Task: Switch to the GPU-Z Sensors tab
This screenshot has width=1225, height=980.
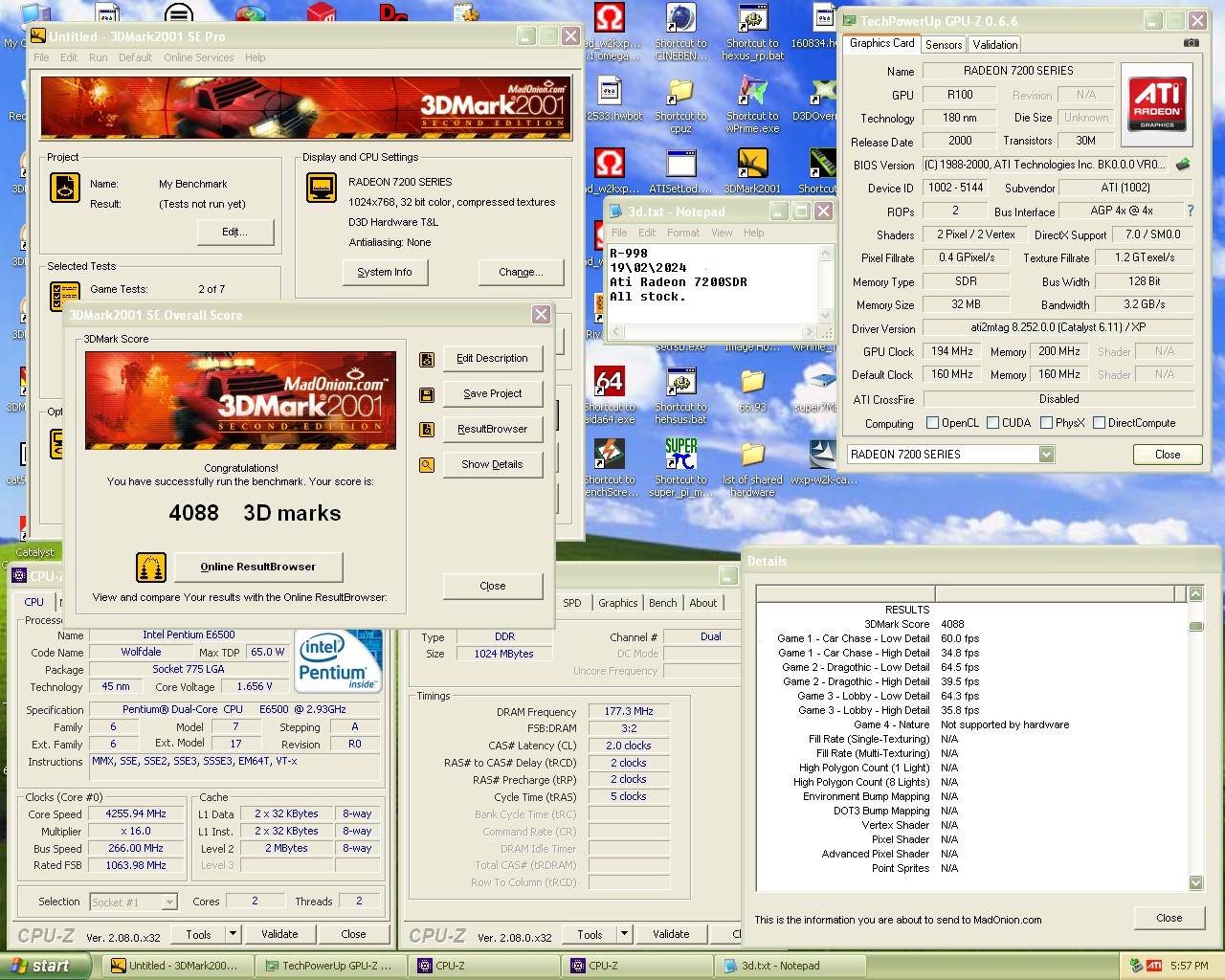Action: click(x=944, y=45)
